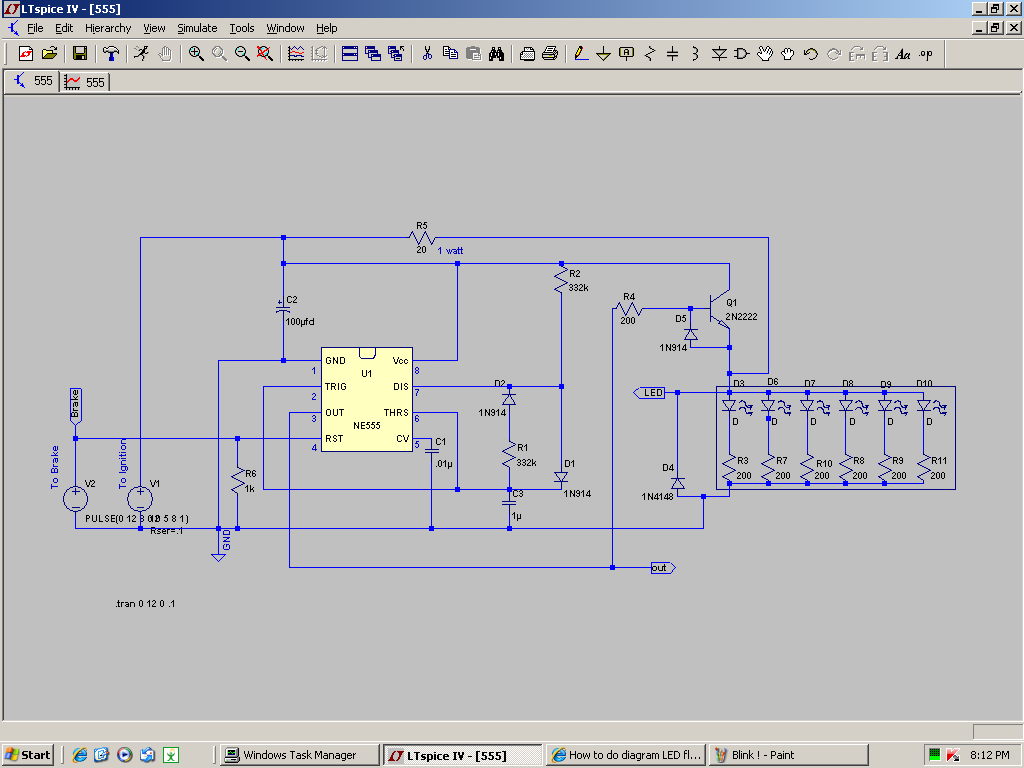The width and height of the screenshot is (1024, 768).
Task: Open the 'How to do diagram LED' browser taskbar button
Action: (x=626, y=755)
